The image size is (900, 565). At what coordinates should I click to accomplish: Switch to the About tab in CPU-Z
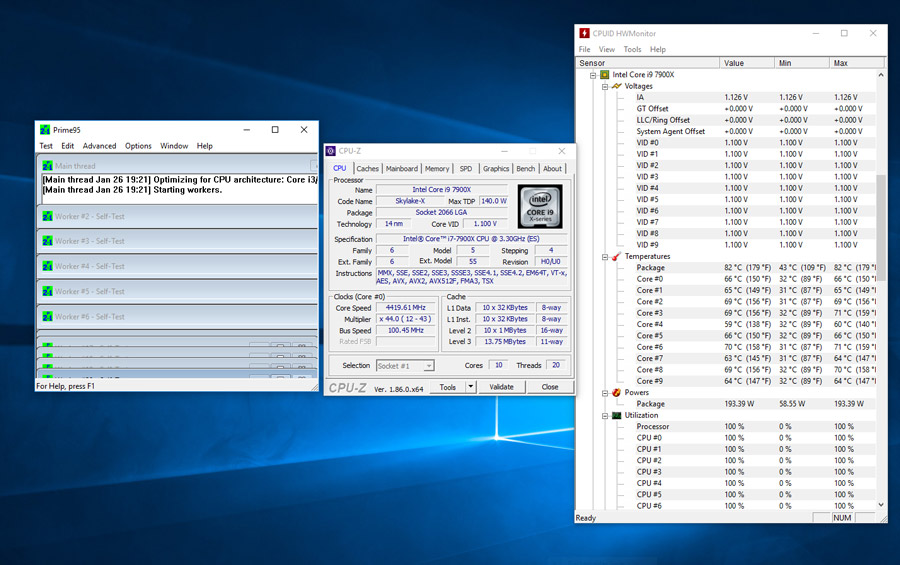[552, 169]
